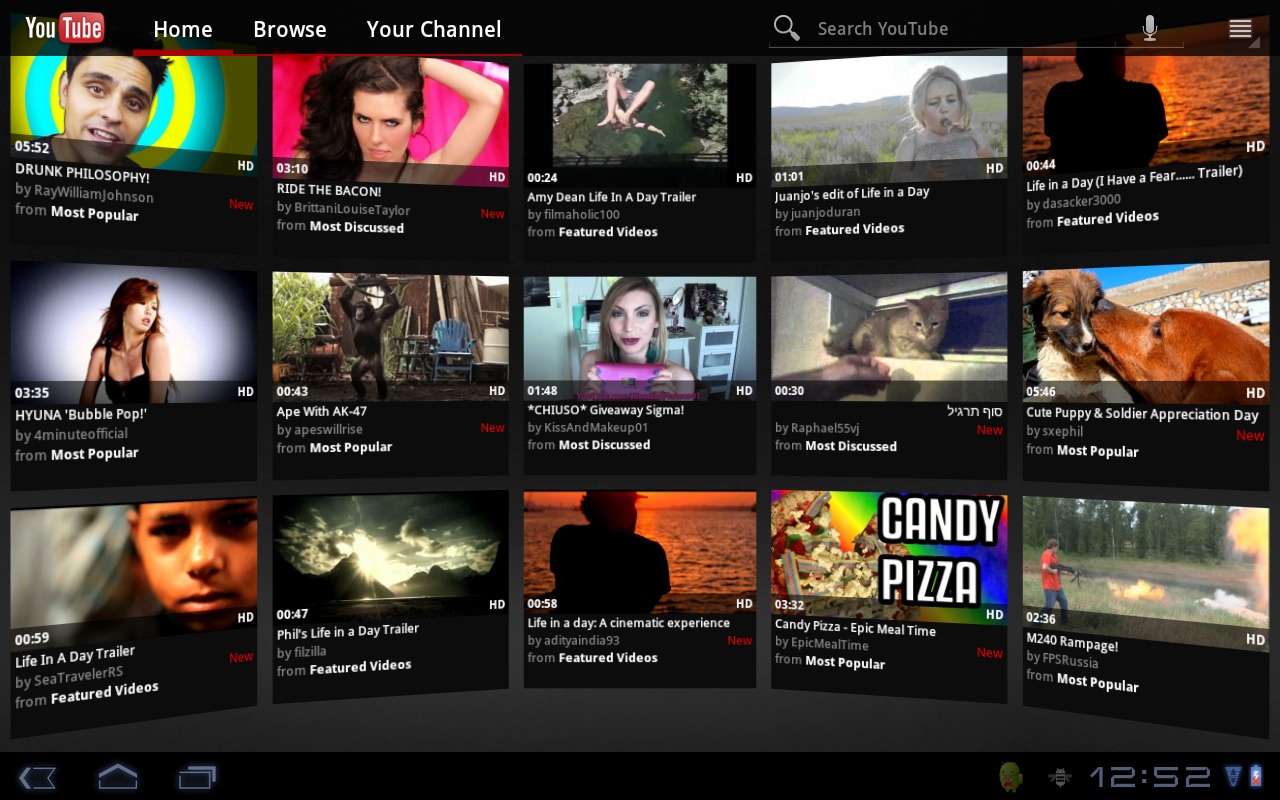Screen dimensions: 1280x800
Task: Click the search magnifier icon
Action: click(x=787, y=28)
